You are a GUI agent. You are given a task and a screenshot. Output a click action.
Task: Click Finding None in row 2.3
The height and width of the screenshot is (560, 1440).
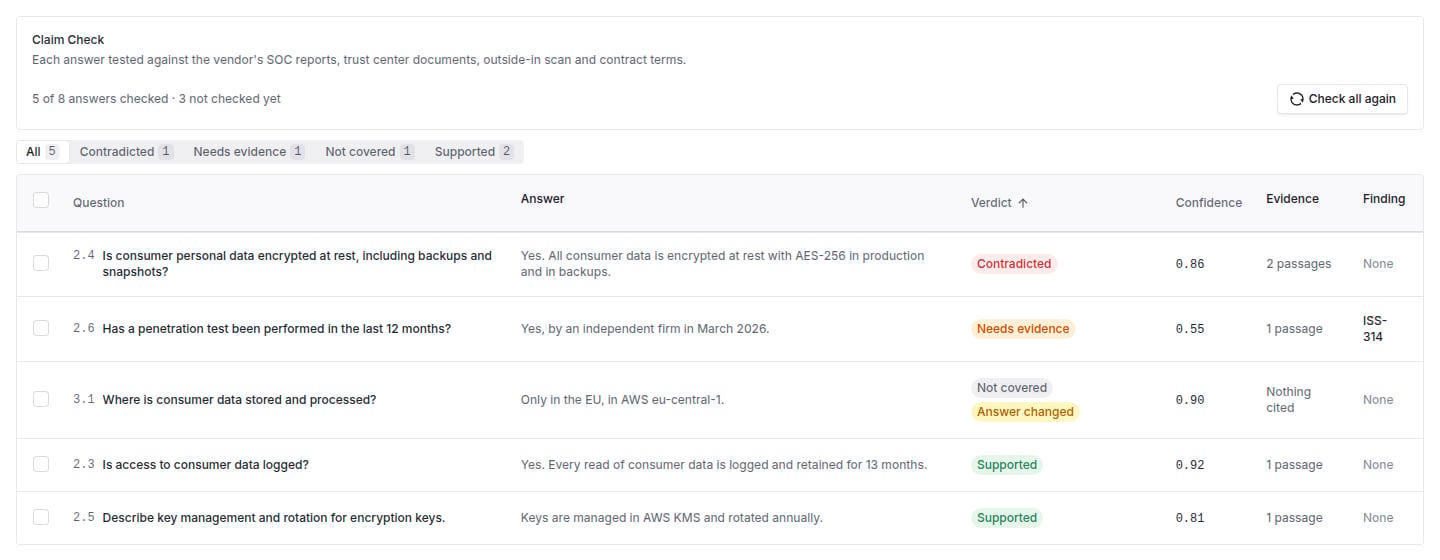coord(1378,465)
